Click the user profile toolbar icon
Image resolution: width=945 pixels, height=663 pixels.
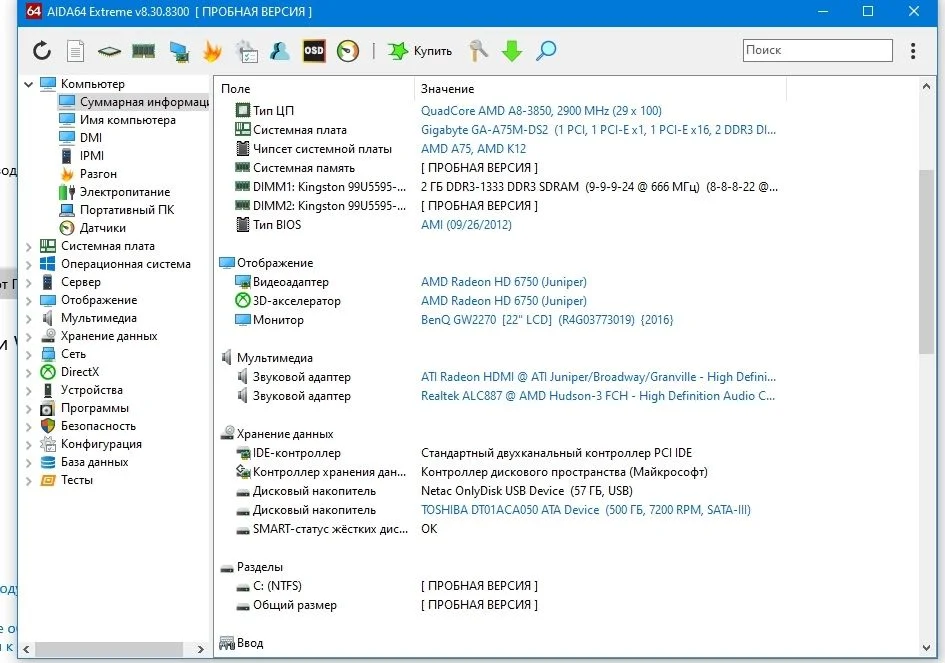pos(280,51)
